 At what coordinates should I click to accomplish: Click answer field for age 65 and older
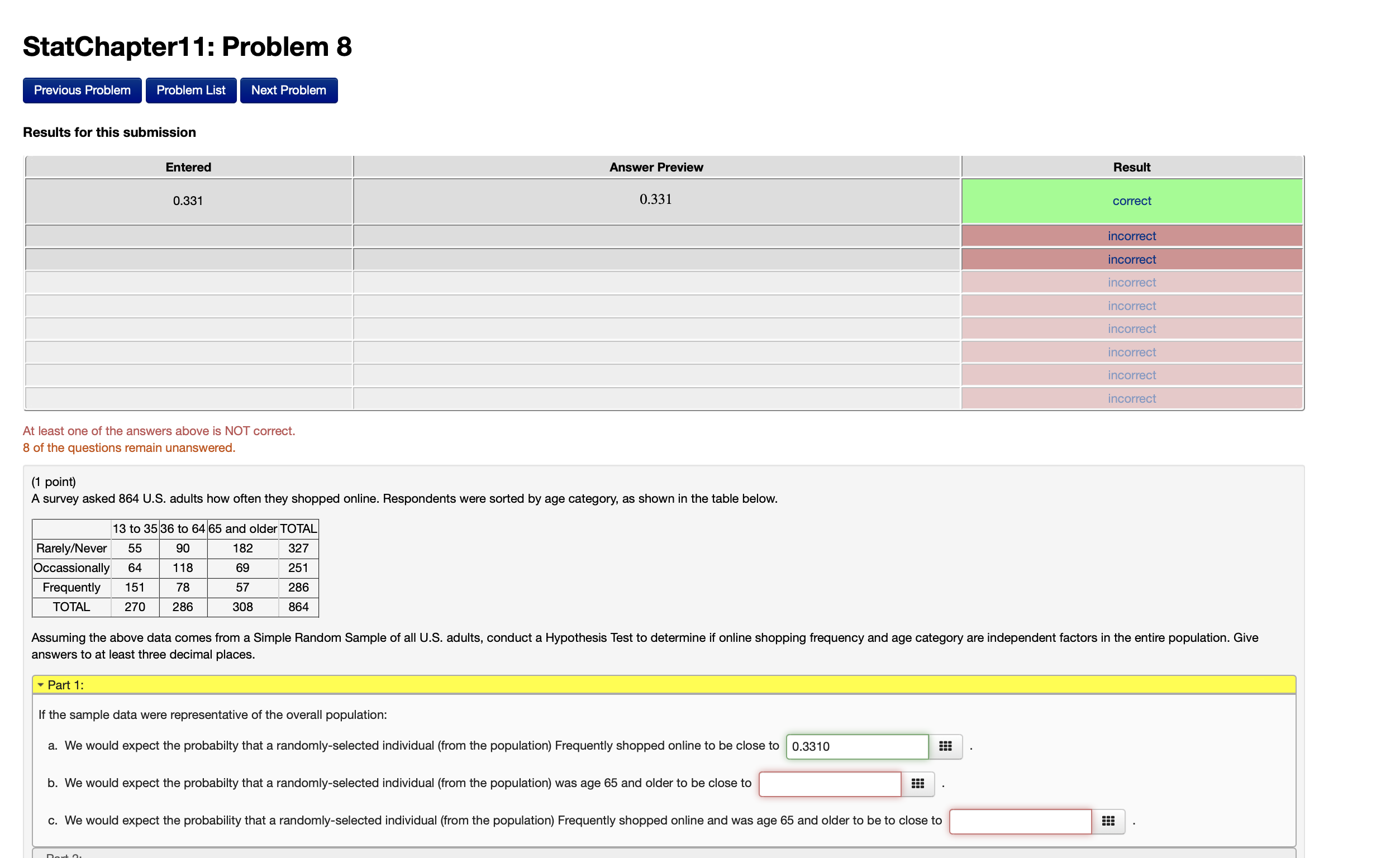[829, 784]
